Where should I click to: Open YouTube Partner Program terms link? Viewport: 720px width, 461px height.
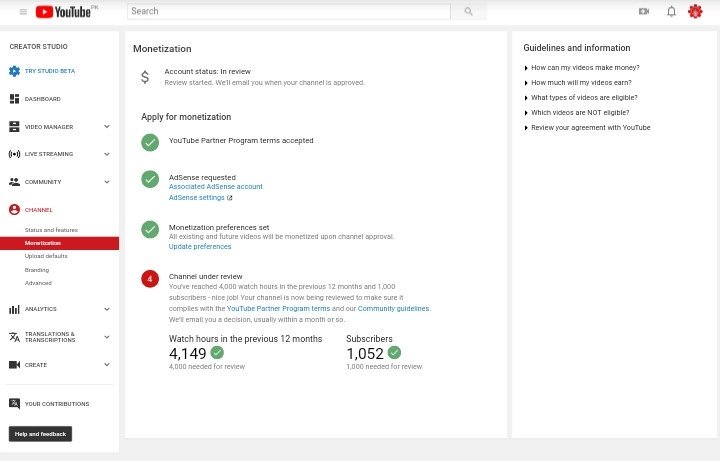coord(278,309)
